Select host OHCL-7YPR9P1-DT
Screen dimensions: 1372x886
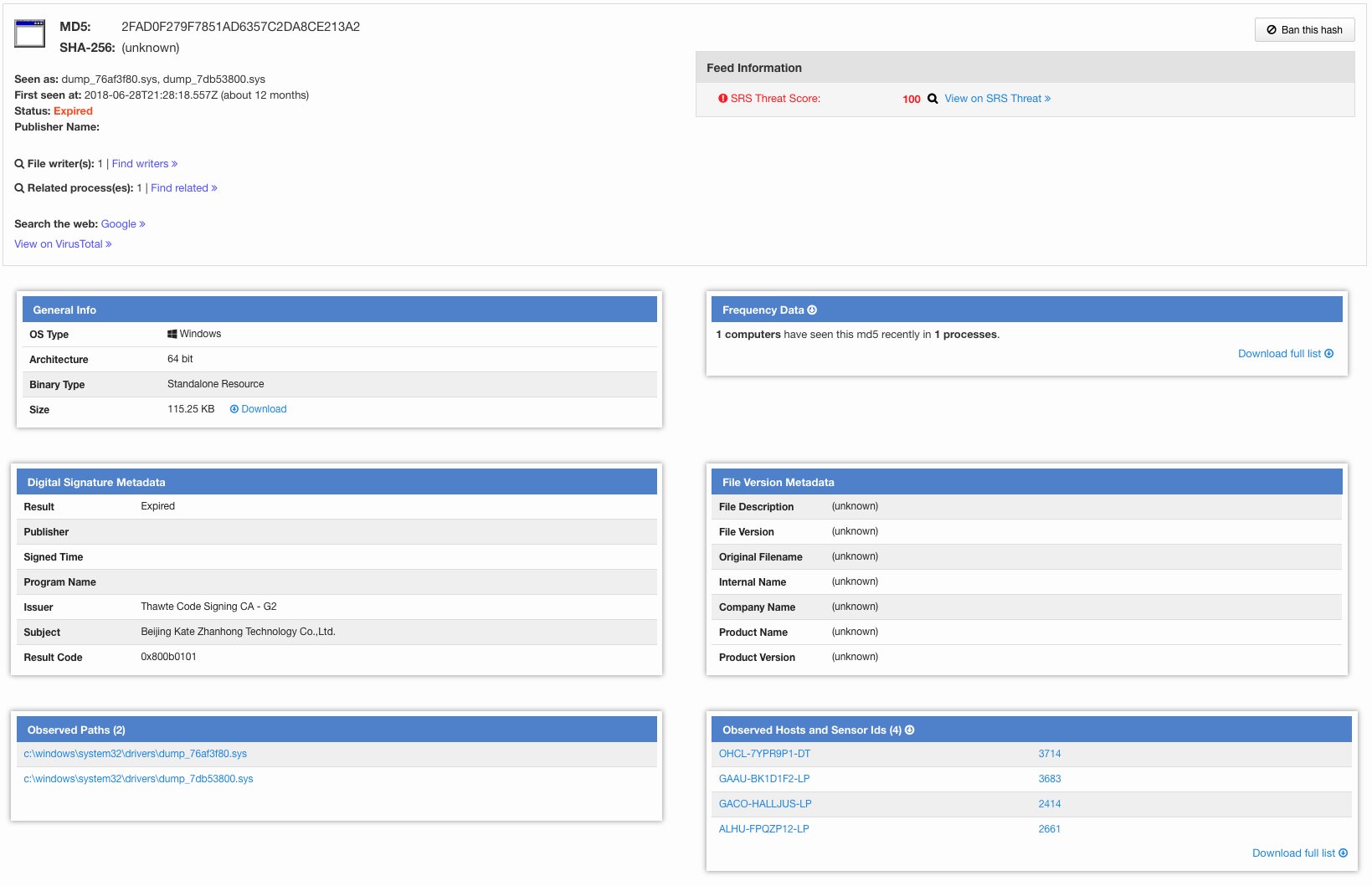pos(764,754)
